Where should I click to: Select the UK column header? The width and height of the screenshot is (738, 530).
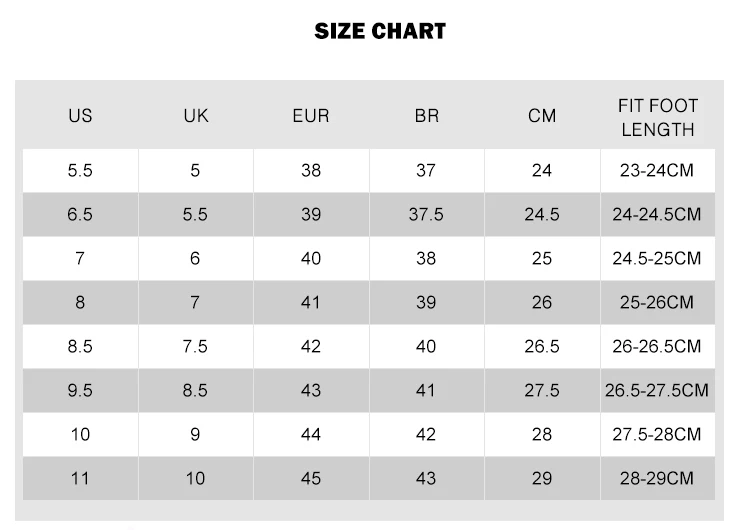pos(196,116)
